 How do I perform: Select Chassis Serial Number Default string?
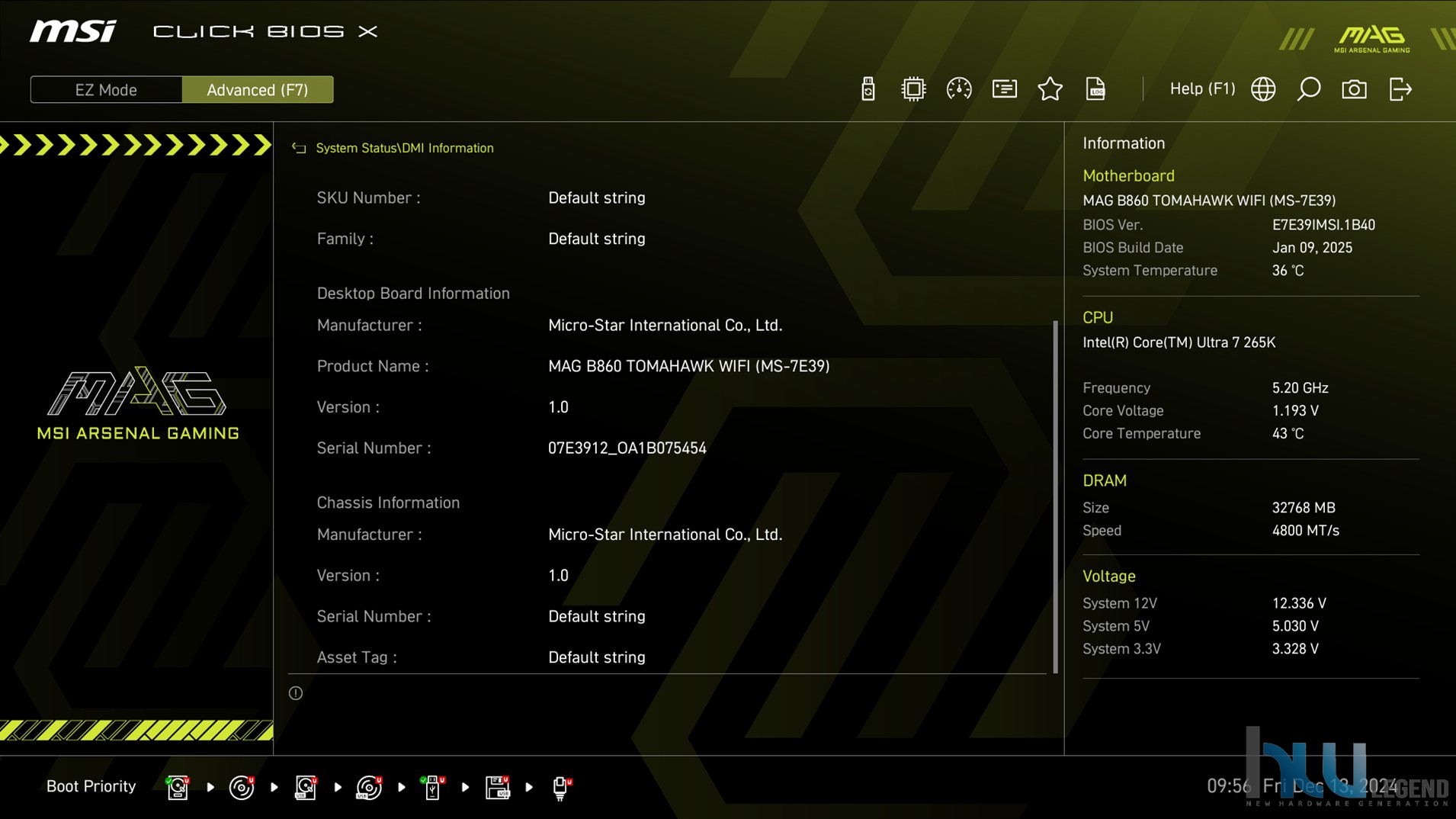(x=597, y=616)
